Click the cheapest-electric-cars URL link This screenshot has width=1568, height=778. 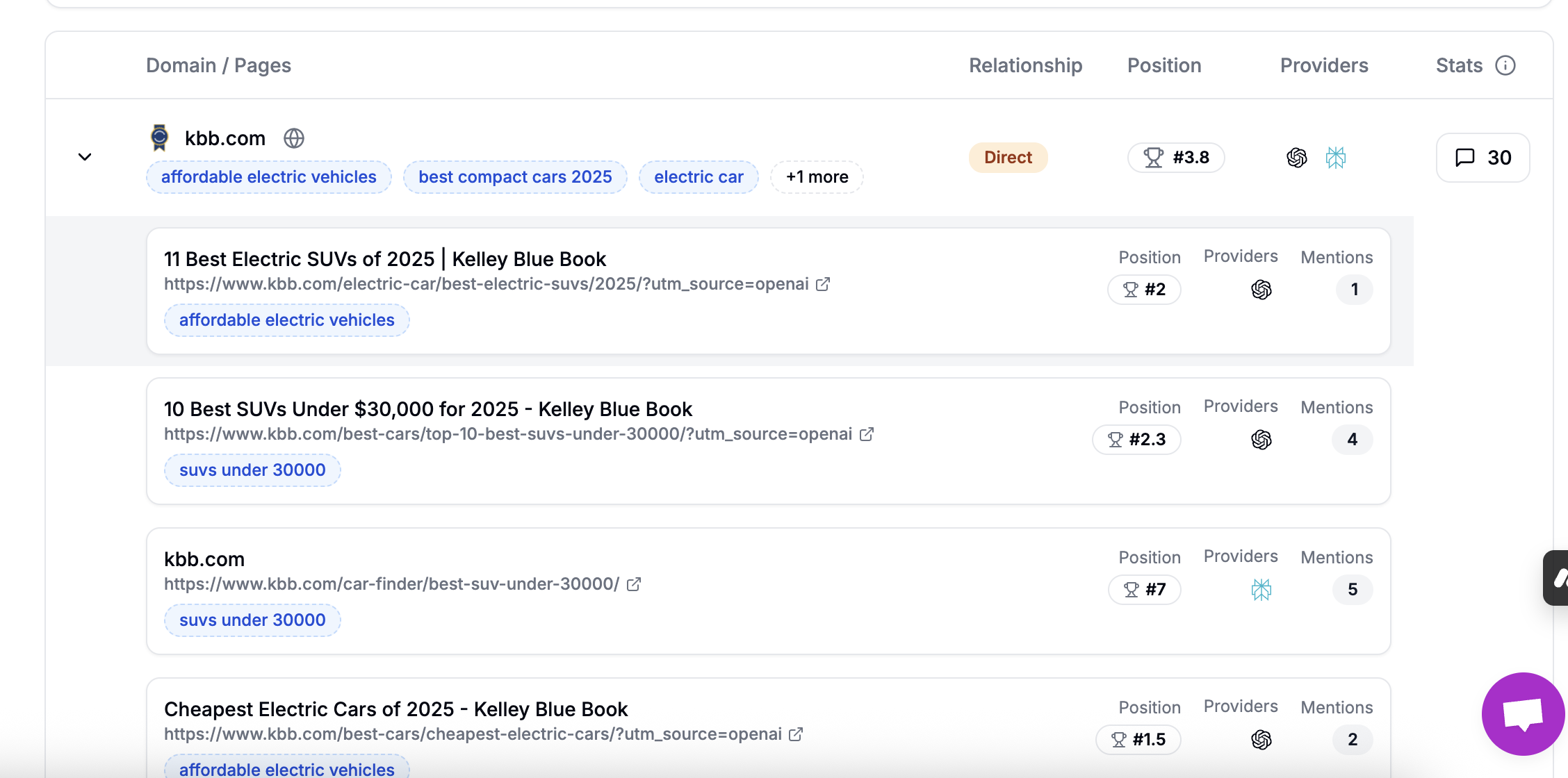click(x=473, y=734)
